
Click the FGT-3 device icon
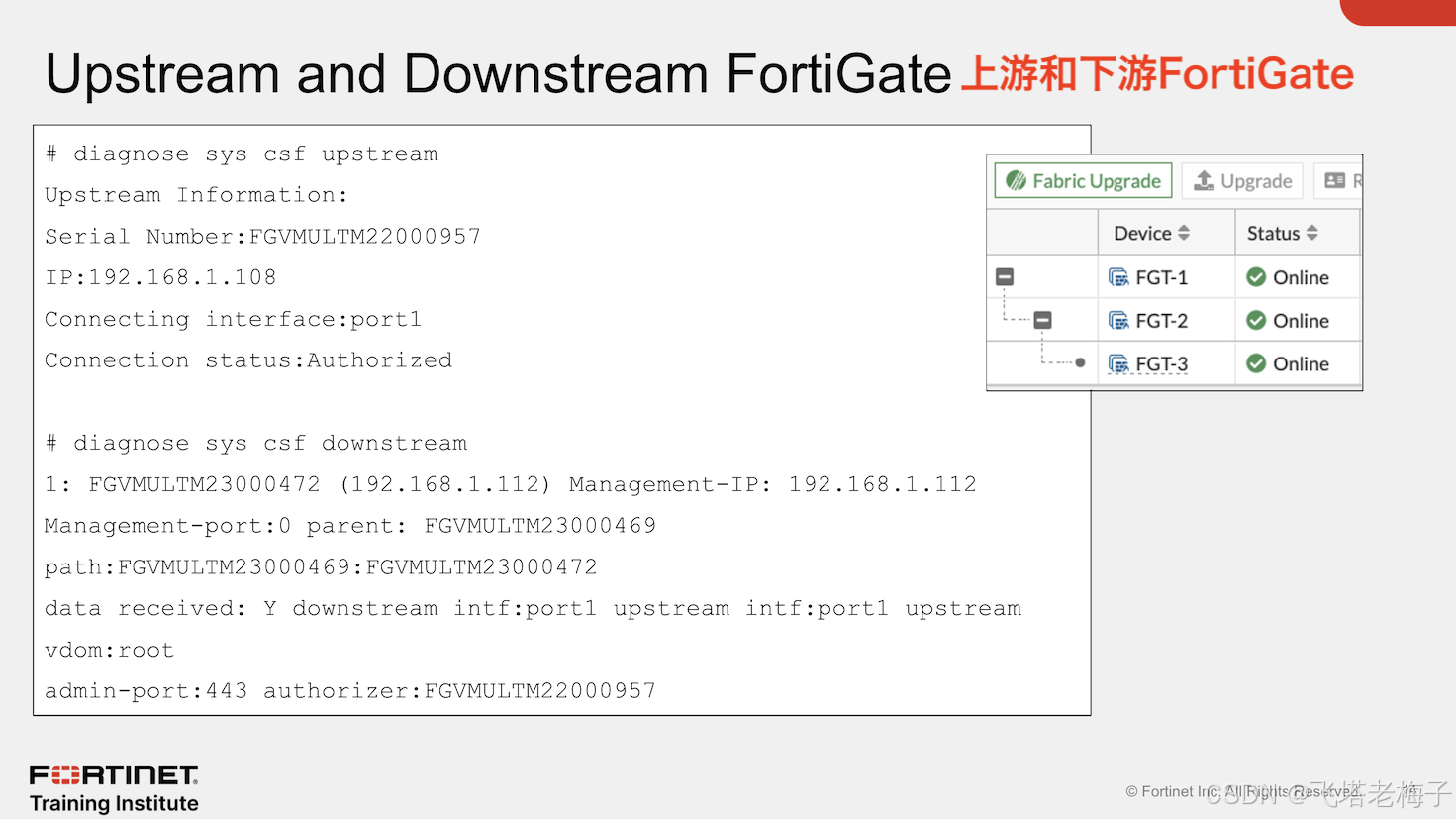click(1118, 364)
